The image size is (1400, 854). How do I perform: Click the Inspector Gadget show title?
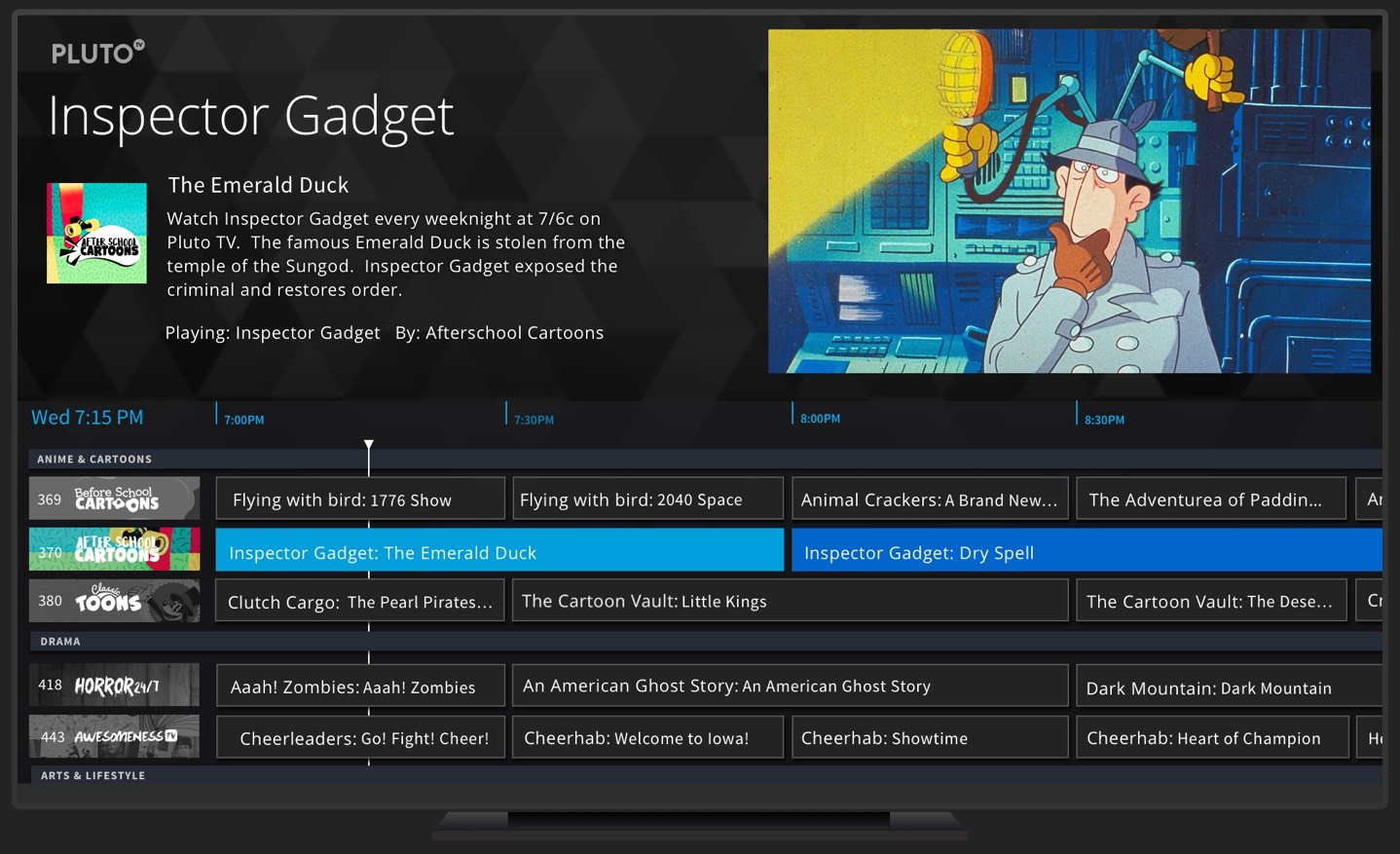[x=250, y=117]
